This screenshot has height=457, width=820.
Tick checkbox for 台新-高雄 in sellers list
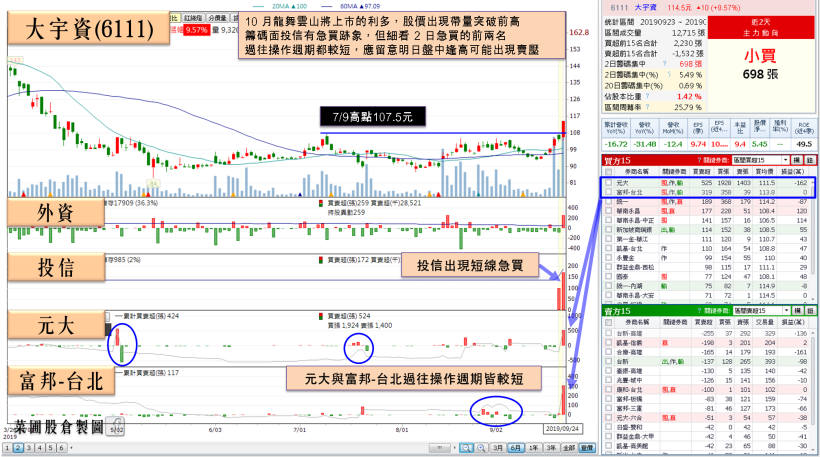pos(608,333)
